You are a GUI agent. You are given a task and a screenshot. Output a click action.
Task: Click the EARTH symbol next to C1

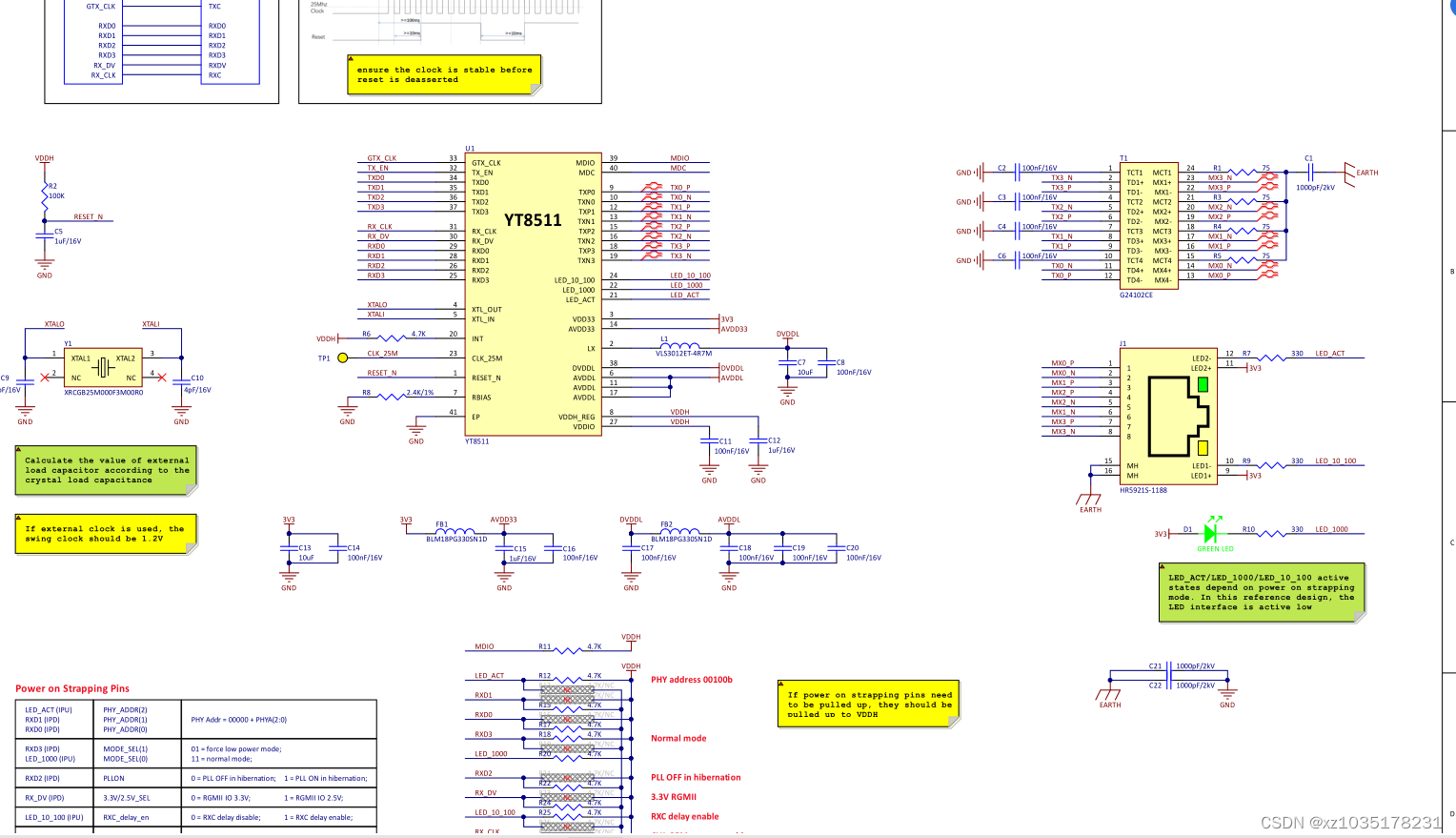(x=1348, y=173)
